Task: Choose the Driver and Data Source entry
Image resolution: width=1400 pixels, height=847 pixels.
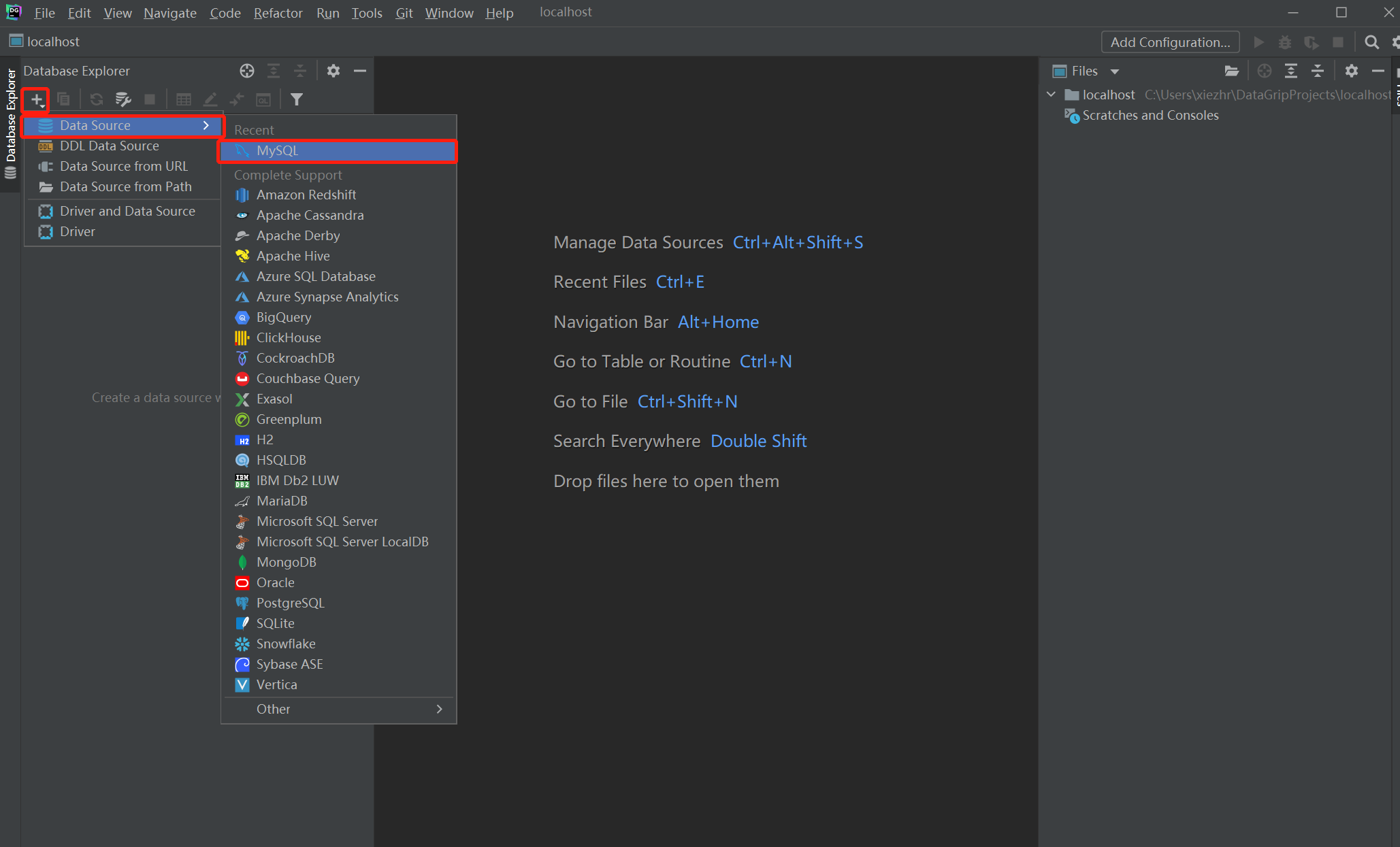Action: click(x=123, y=211)
